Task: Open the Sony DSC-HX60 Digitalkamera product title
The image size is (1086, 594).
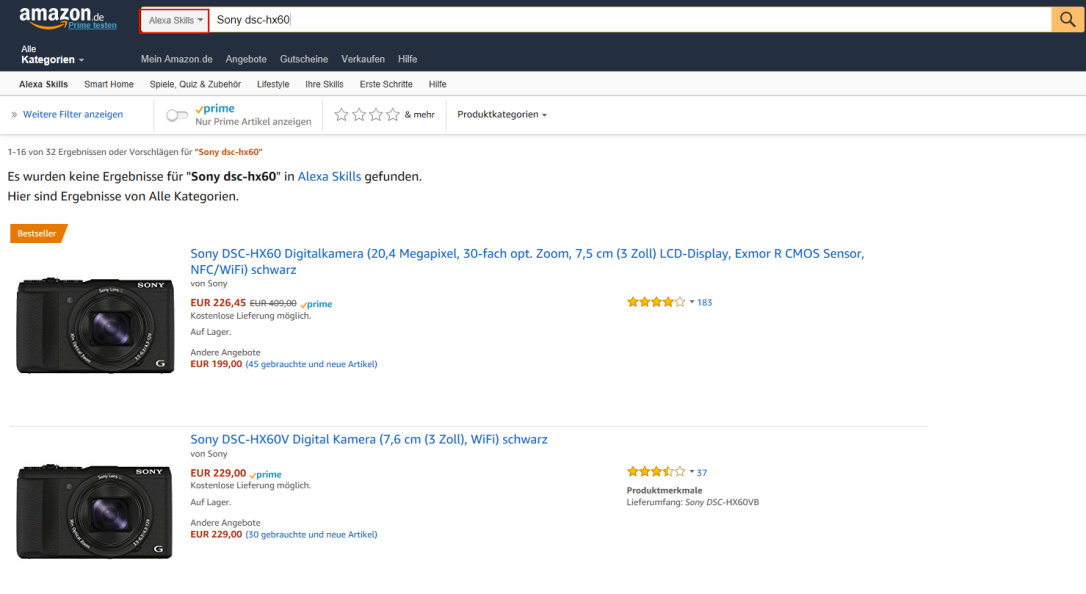Action: 527,262
